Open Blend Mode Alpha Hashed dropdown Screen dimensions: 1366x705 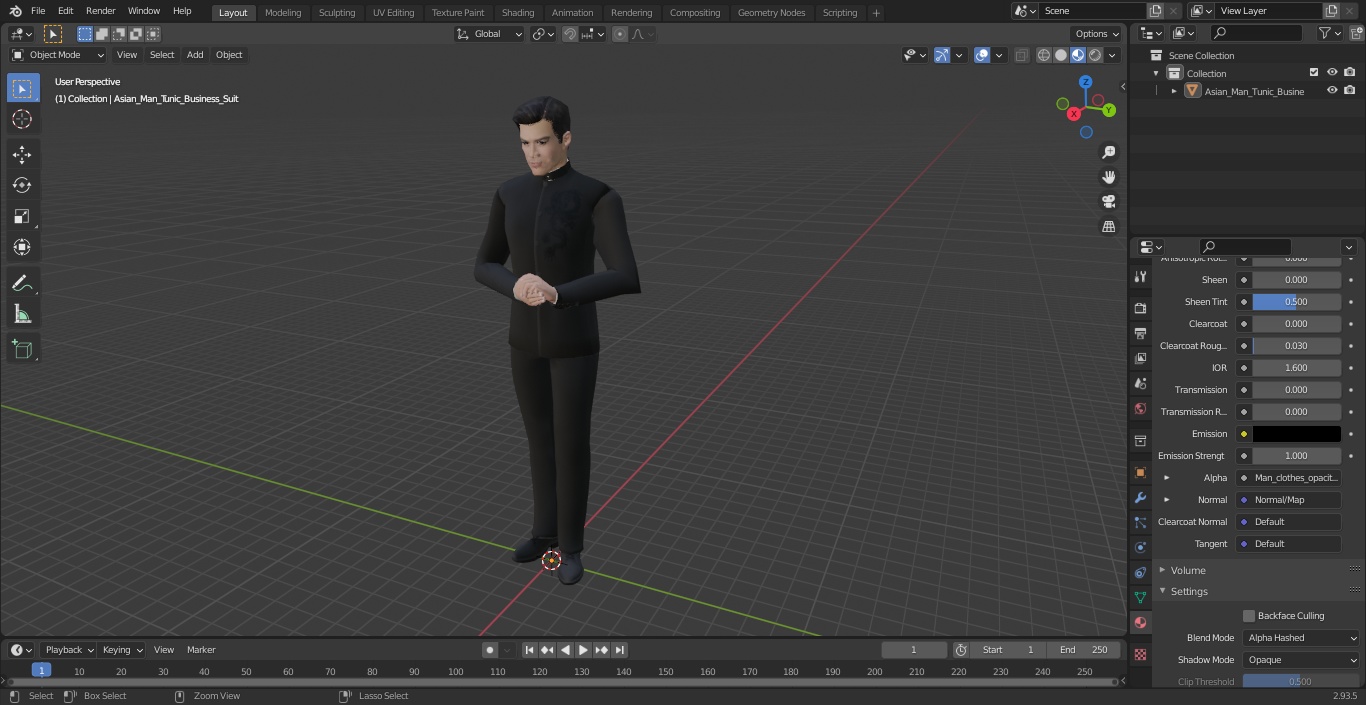click(x=1301, y=638)
